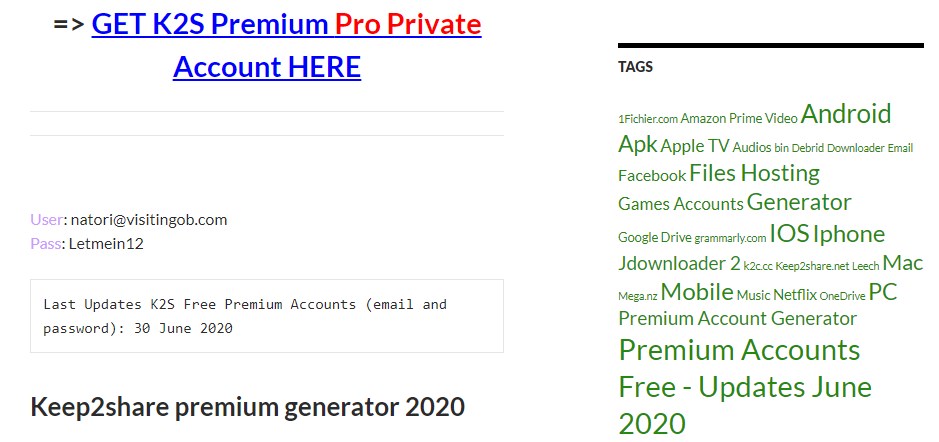Open the IOS tag link
The image size is (939, 442).
pos(789,233)
